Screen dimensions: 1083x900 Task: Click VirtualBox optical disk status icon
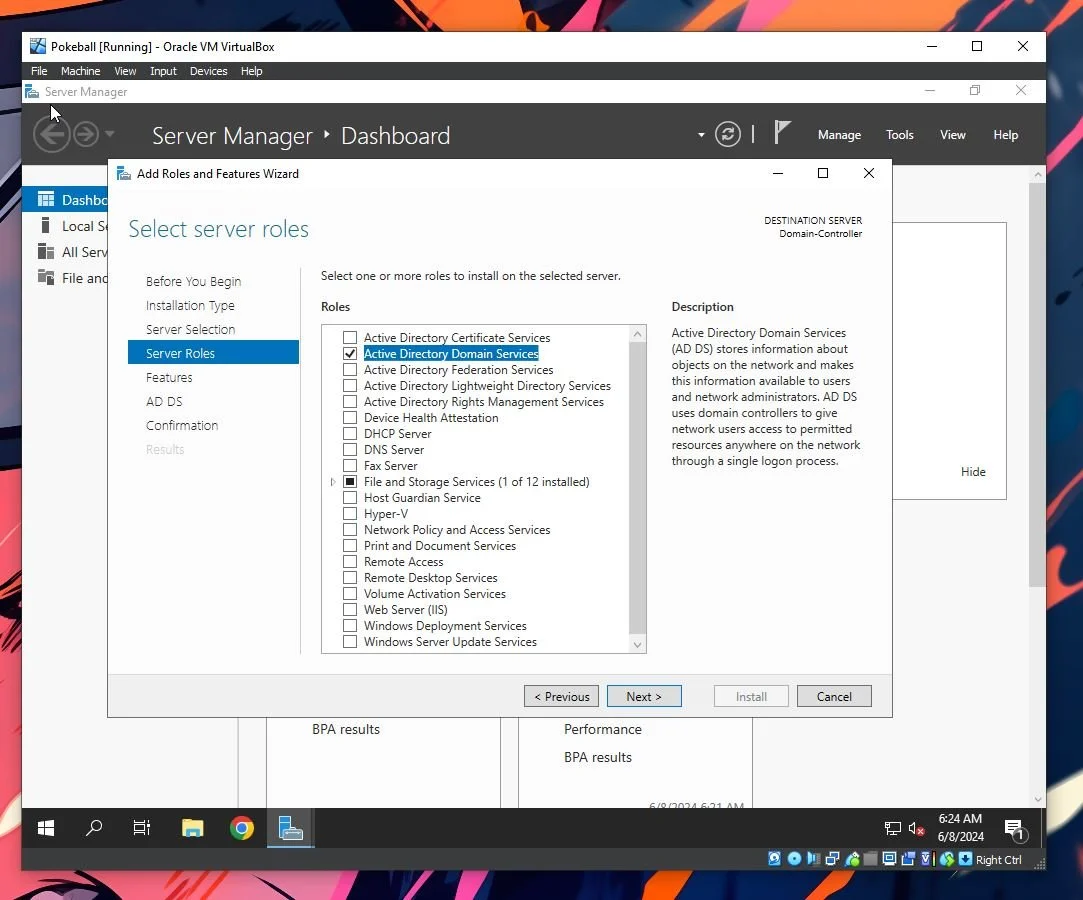(794, 859)
